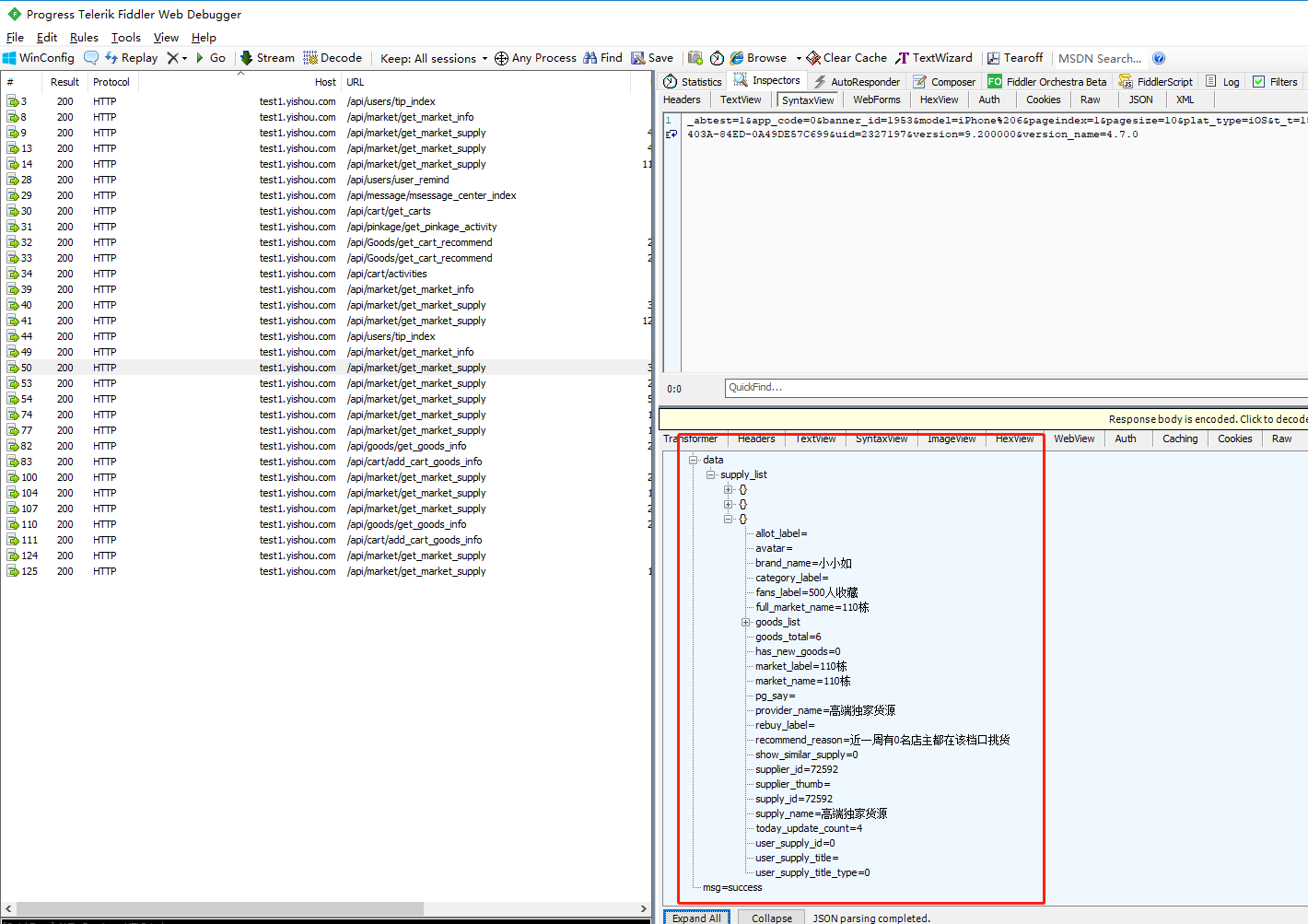The image size is (1308, 924).
Task: Select response WebView tab
Action: tap(1074, 439)
